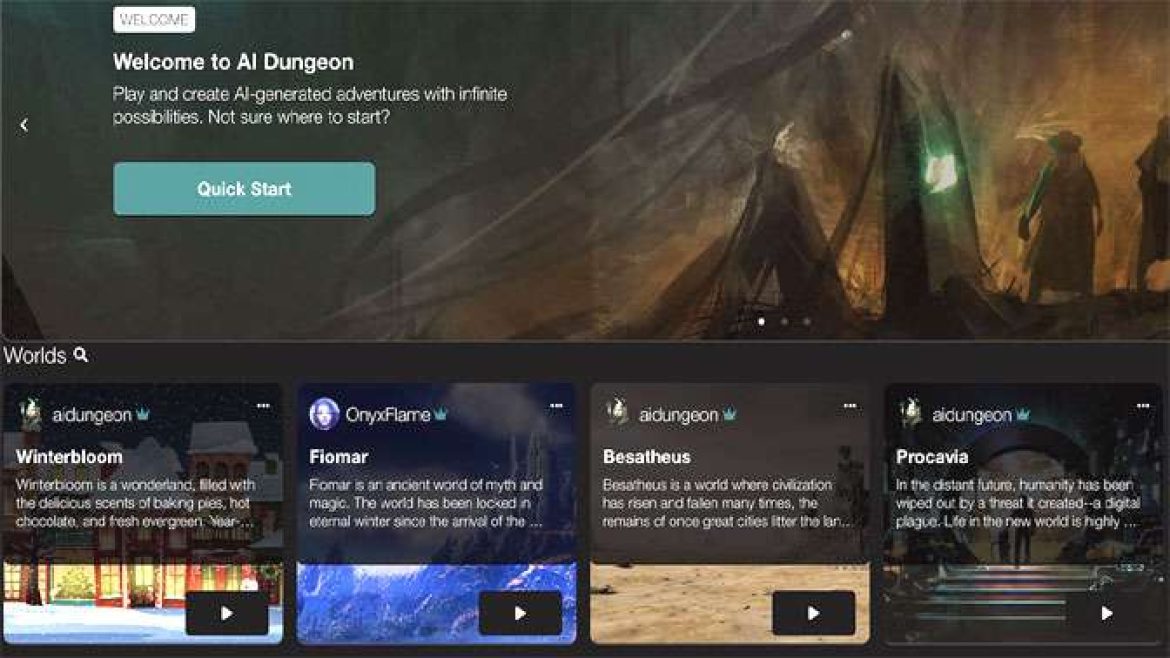Select second carousel dot indicator
1170x658 pixels.
pyautogui.click(x=784, y=322)
